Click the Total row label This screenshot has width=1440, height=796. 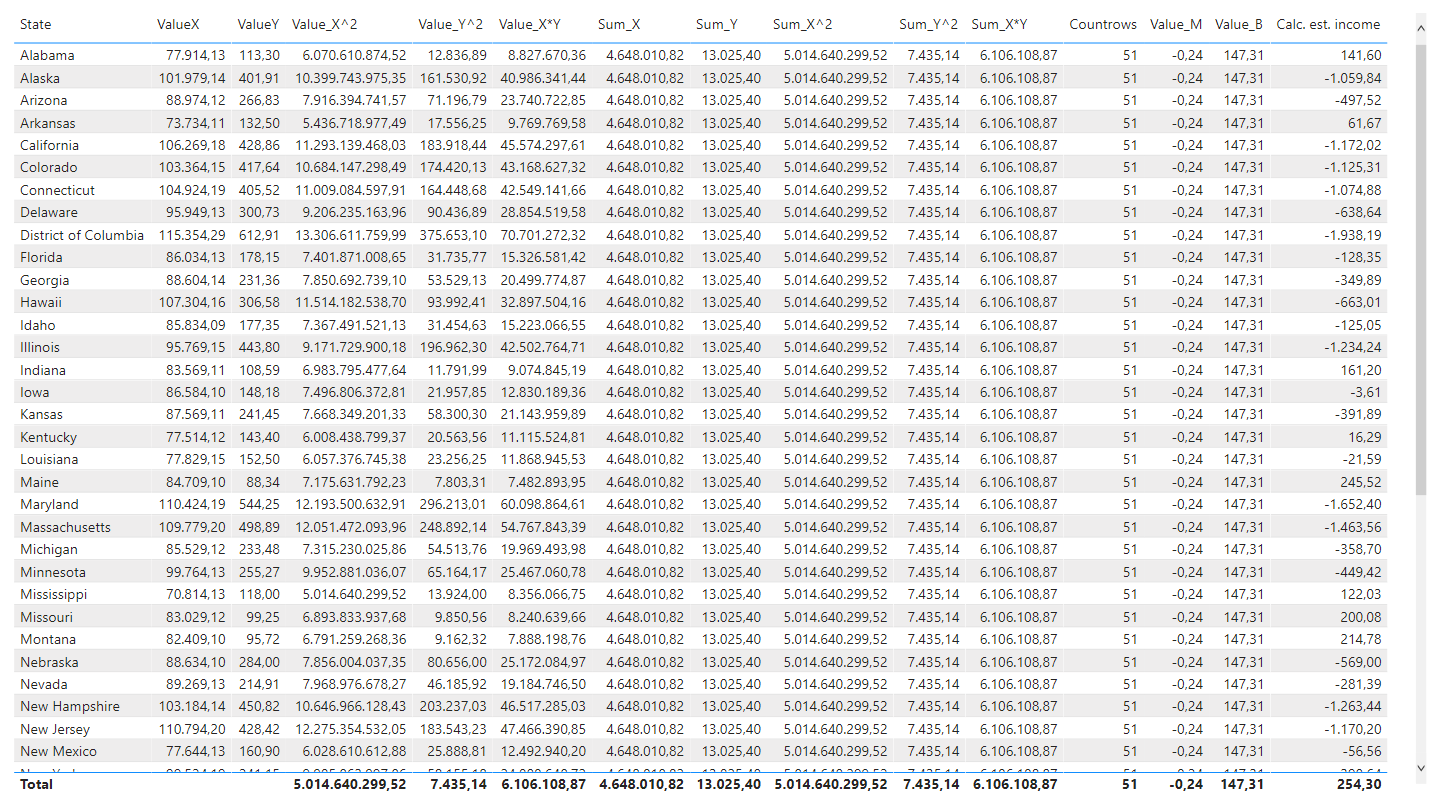click(37, 785)
